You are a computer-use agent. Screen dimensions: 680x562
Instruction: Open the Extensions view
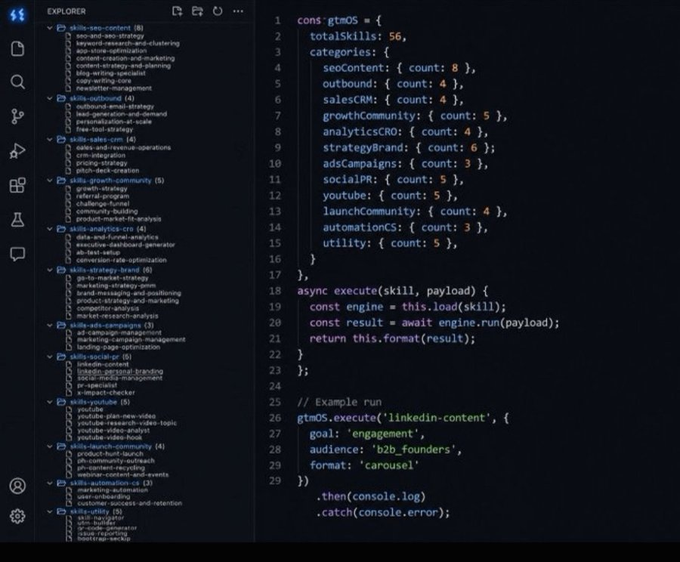pos(17,185)
